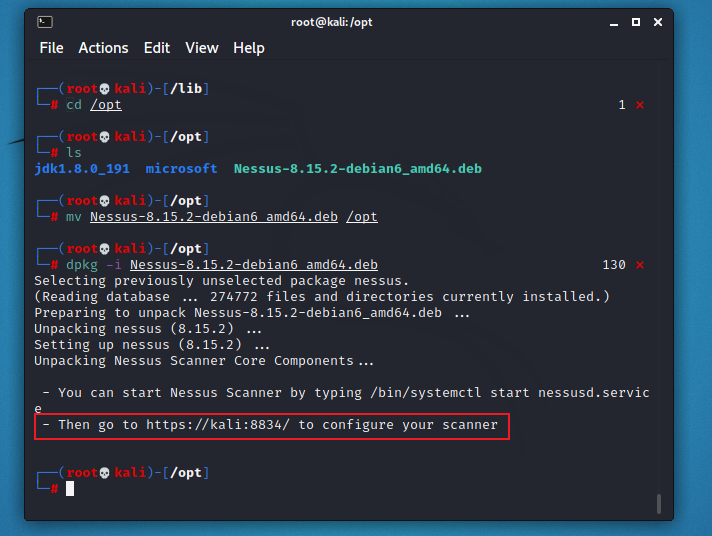
Task: Click the microsoft directory name
Action: pyautogui.click(x=181, y=169)
